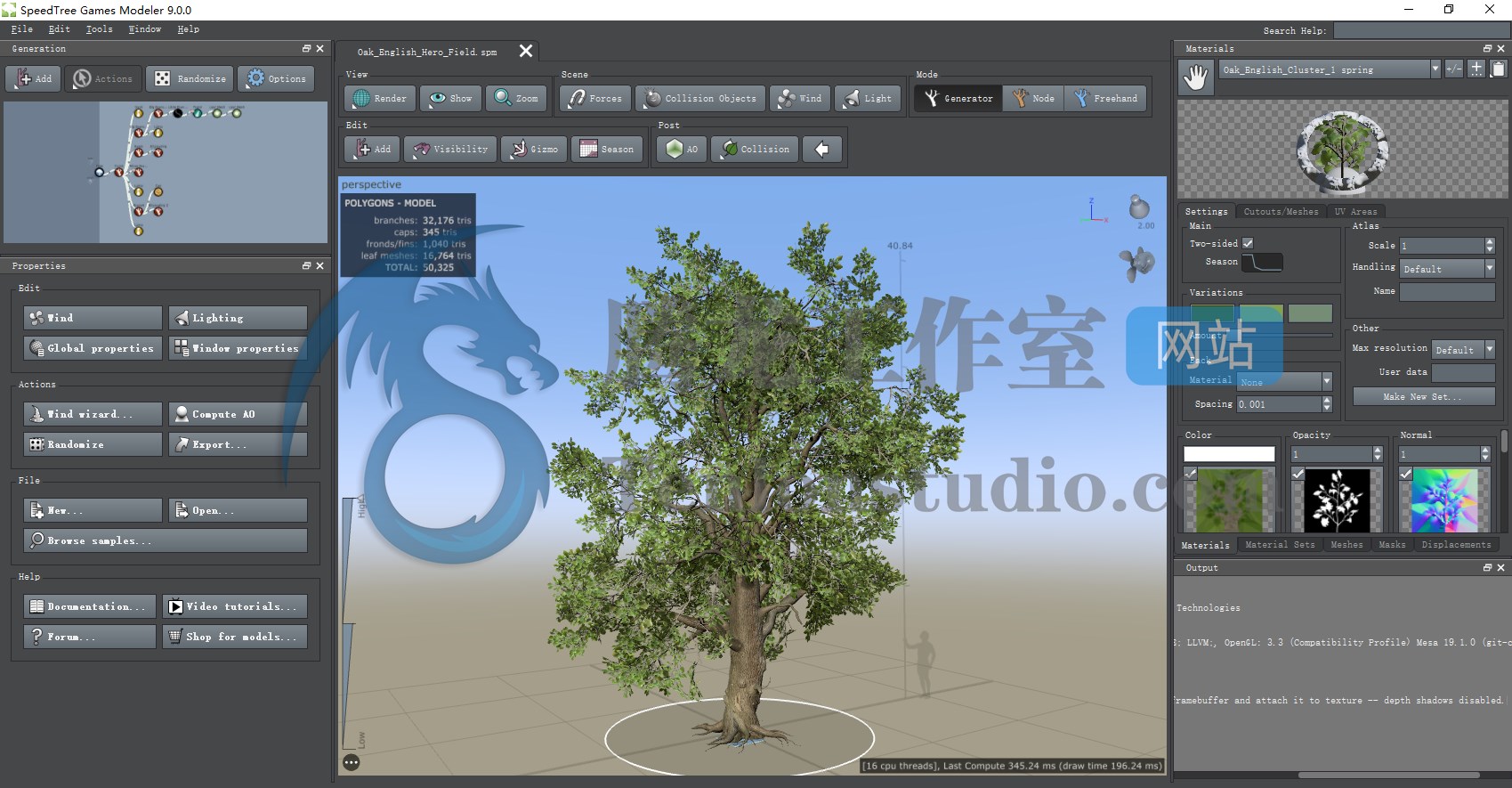This screenshot has width=1512, height=788.
Task: Open the Show view options
Action: (450, 99)
